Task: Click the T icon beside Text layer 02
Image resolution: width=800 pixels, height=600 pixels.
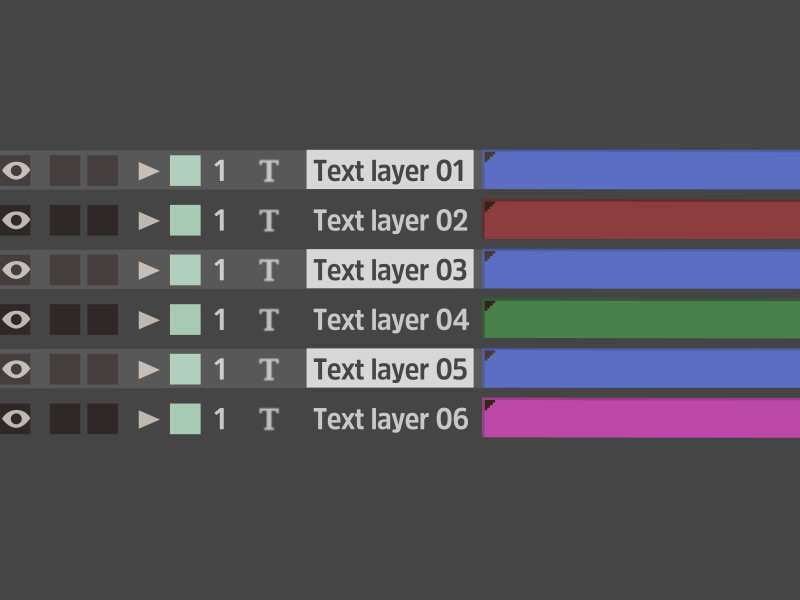Action: pos(268,221)
